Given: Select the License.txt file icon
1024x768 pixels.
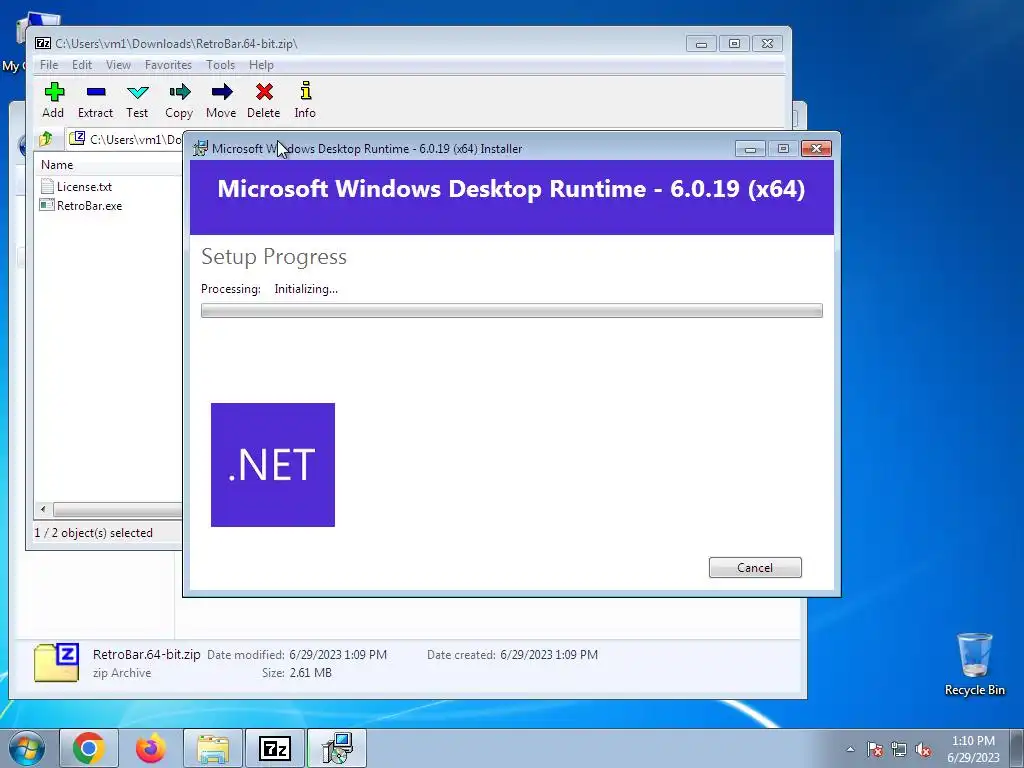Looking at the screenshot, I should 47,186.
